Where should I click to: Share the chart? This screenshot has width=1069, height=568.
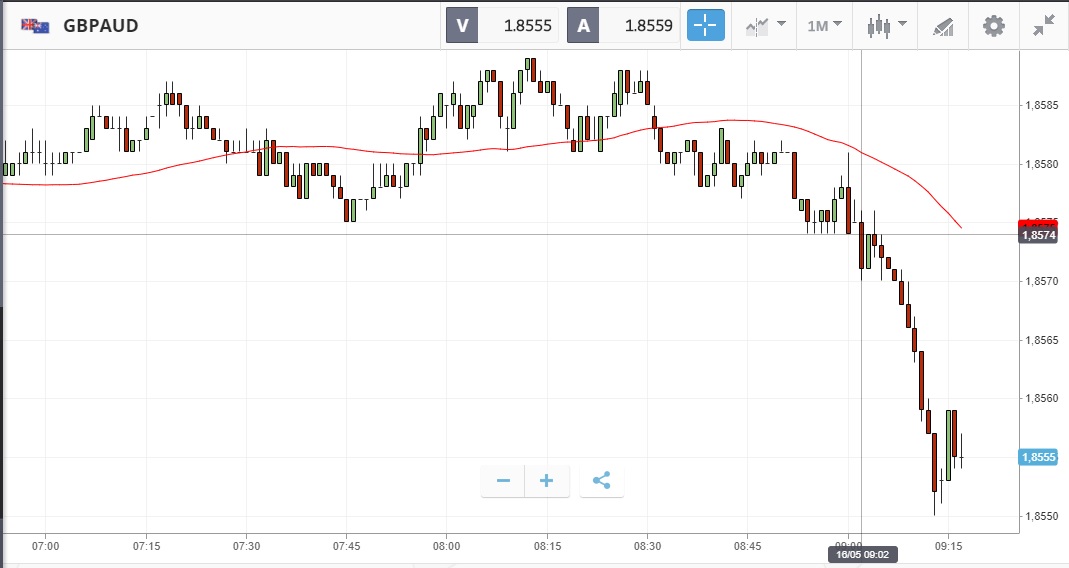point(601,481)
